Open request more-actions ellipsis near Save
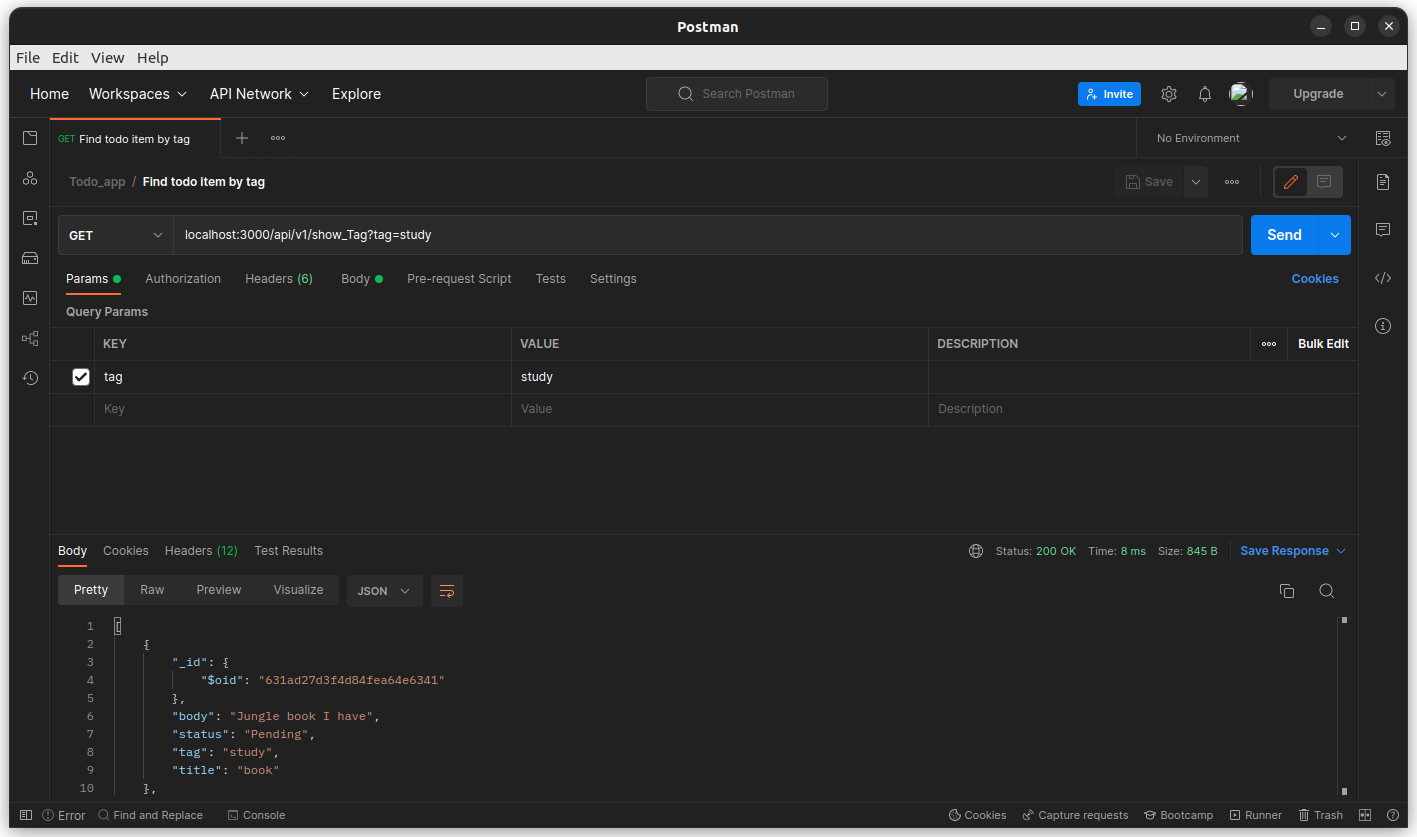Image resolution: width=1417 pixels, height=837 pixels. [1232, 182]
